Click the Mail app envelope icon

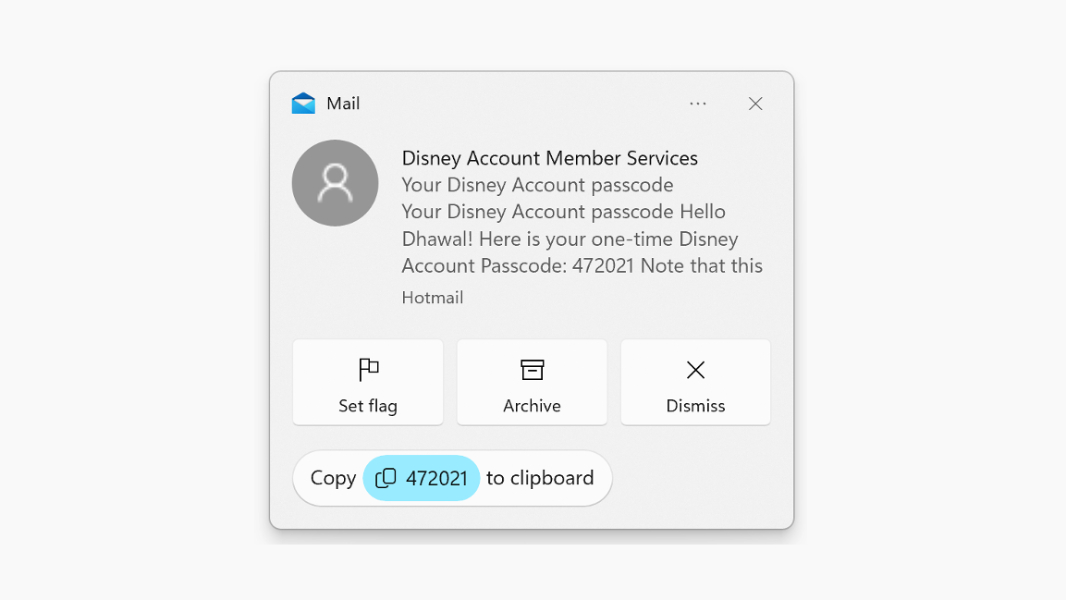click(303, 104)
